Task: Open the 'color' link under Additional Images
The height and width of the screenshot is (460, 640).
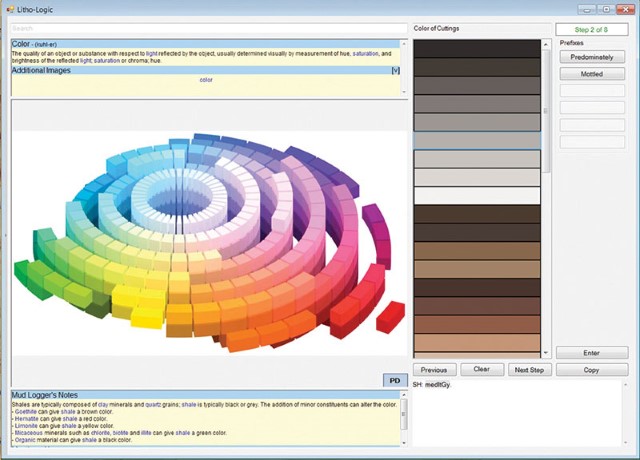Action: 206,79
